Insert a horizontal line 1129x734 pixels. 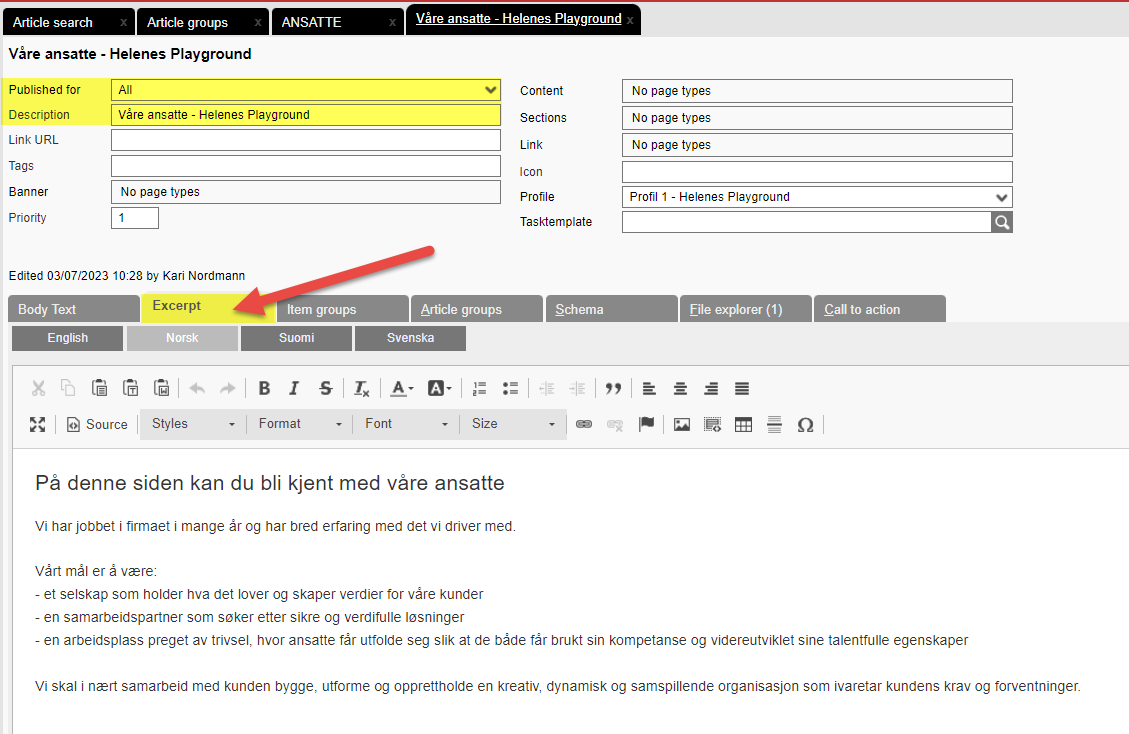point(774,424)
